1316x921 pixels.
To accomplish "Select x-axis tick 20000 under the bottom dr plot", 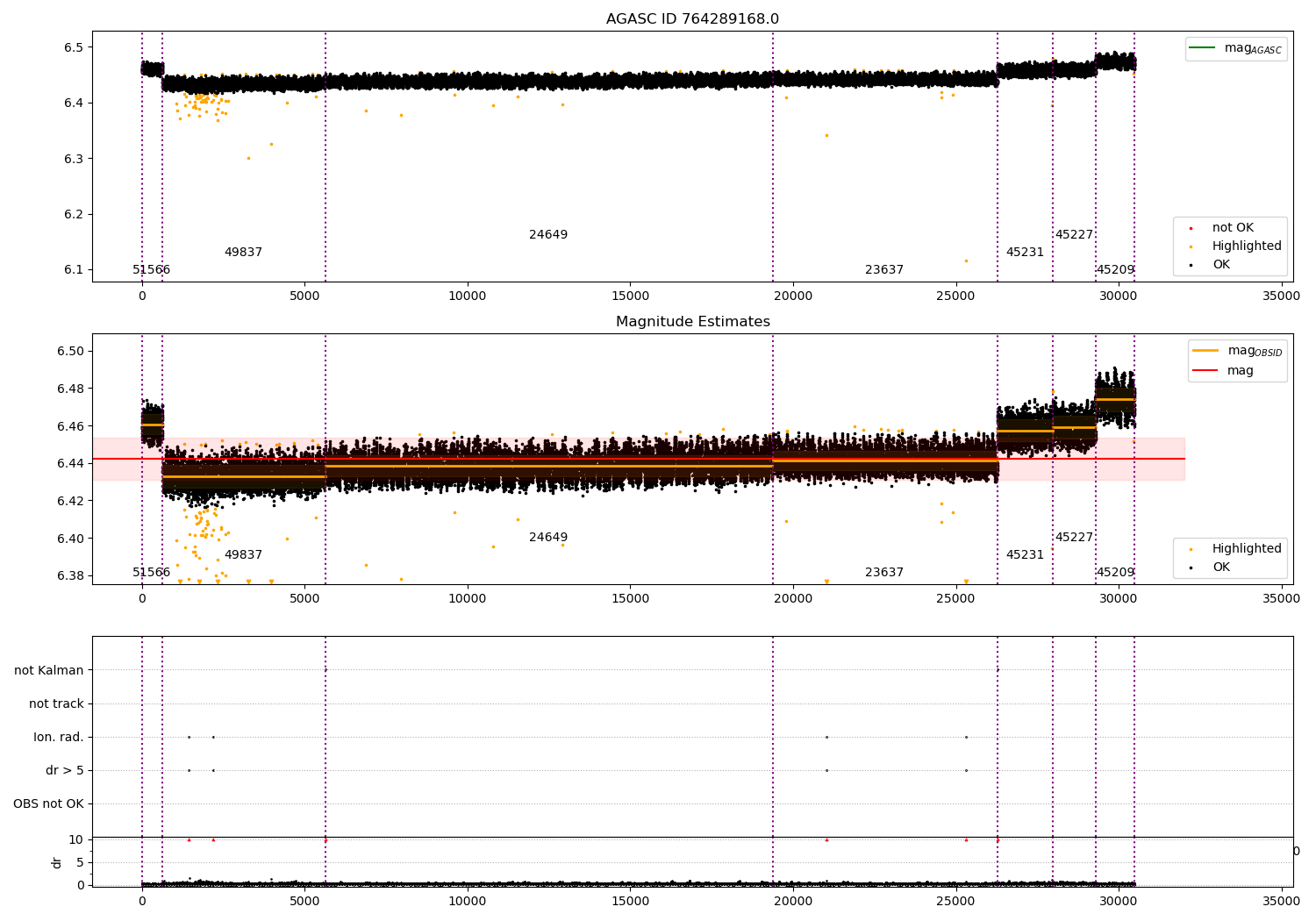I will coord(793,901).
